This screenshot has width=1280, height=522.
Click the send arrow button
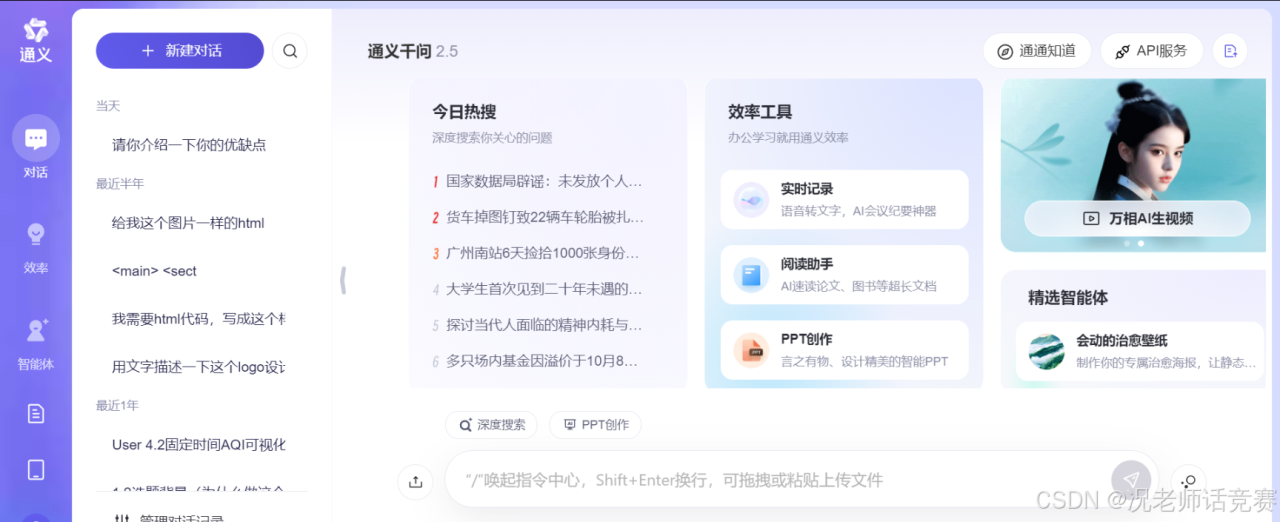1131,480
